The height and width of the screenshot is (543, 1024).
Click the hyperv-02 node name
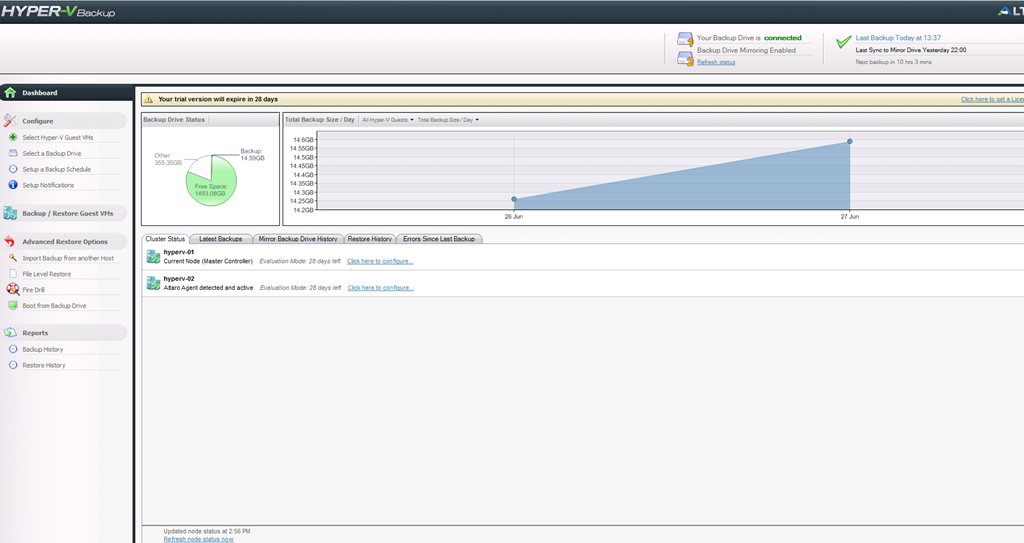point(179,278)
